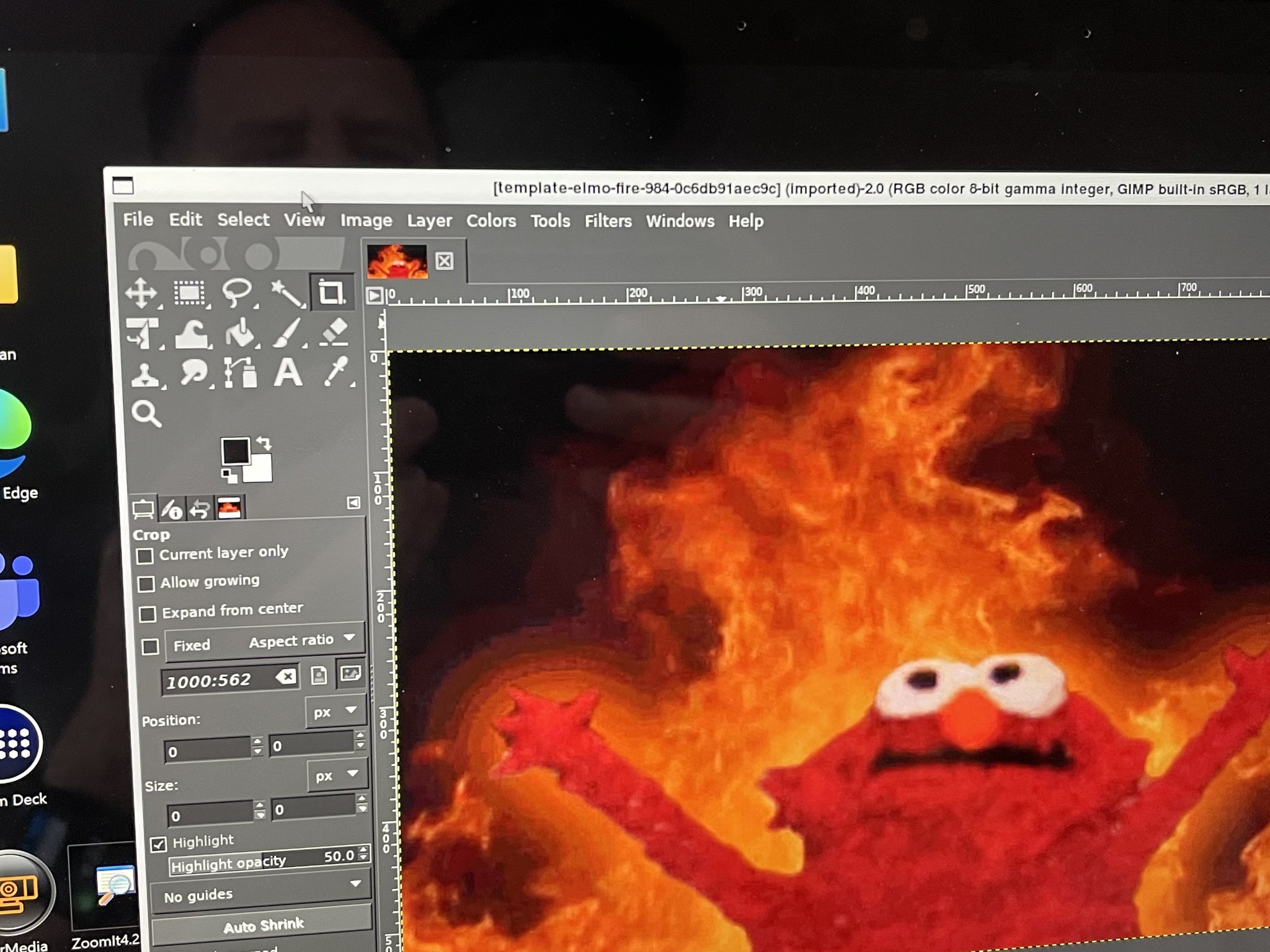The width and height of the screenshot is (1270, 952).
Task: Click the black foreground color swatch
Action: [x=235, y=451]
